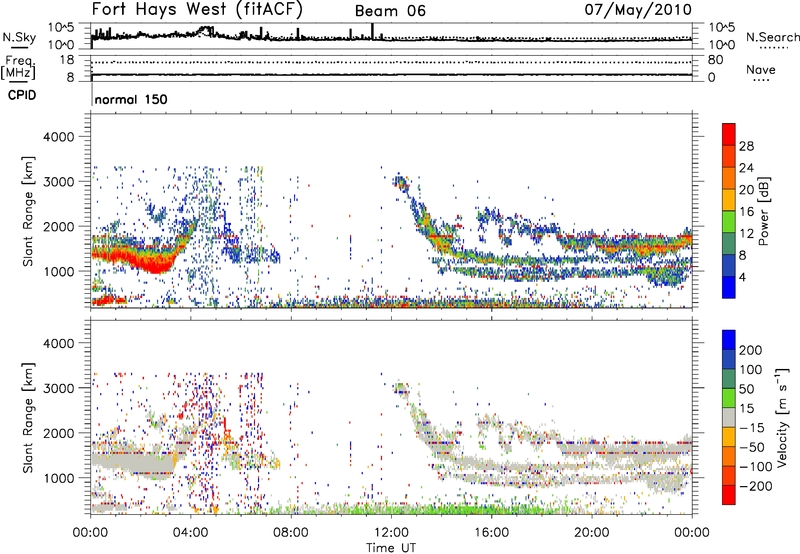Click the '28' power color bar value

pos(746,146)
